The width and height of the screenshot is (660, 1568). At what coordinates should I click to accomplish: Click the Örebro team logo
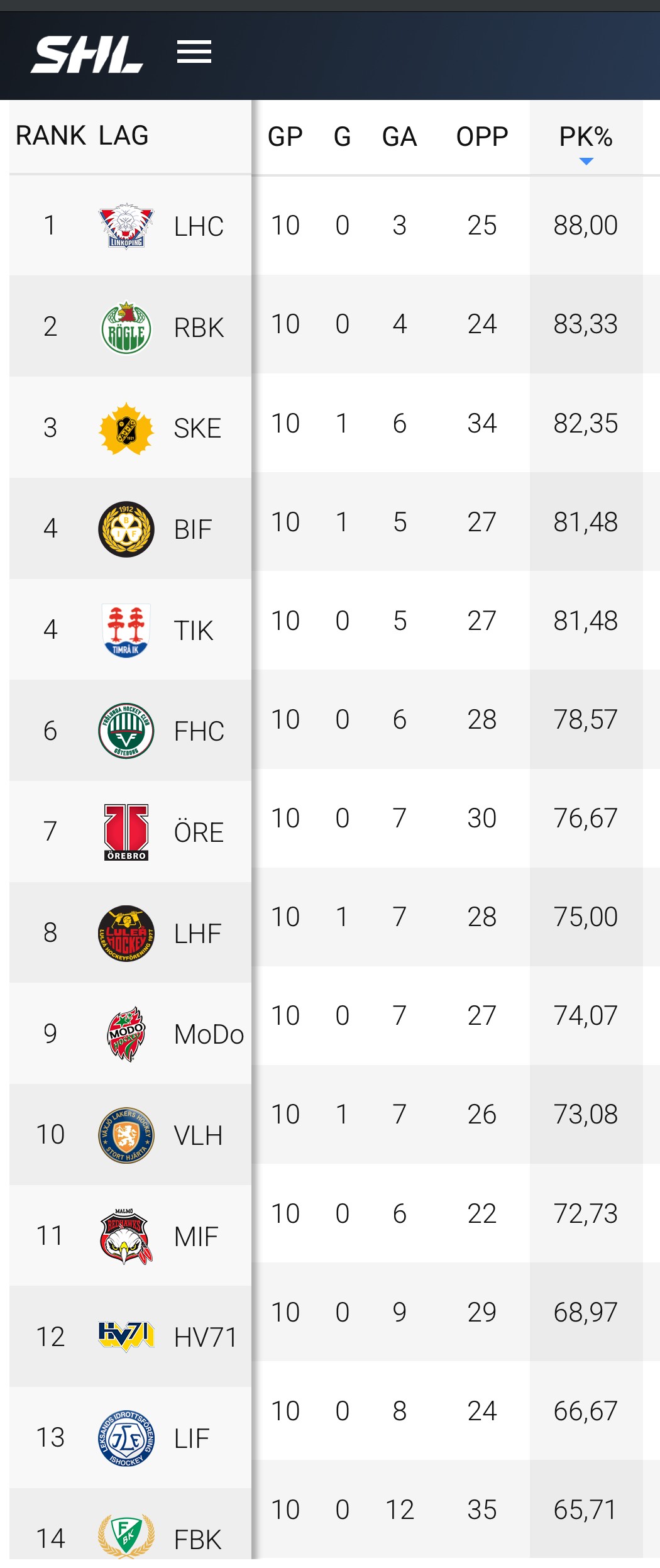126,832
